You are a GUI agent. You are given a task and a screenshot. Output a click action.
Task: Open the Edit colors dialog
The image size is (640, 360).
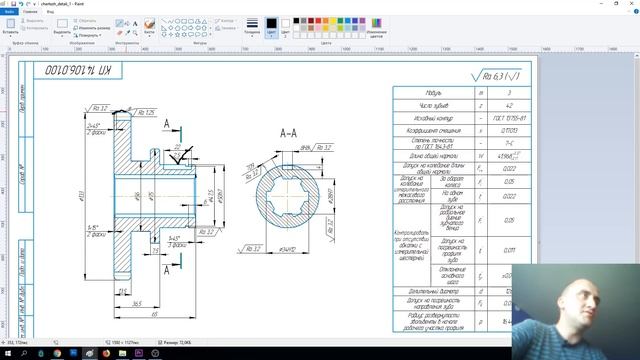376,28
